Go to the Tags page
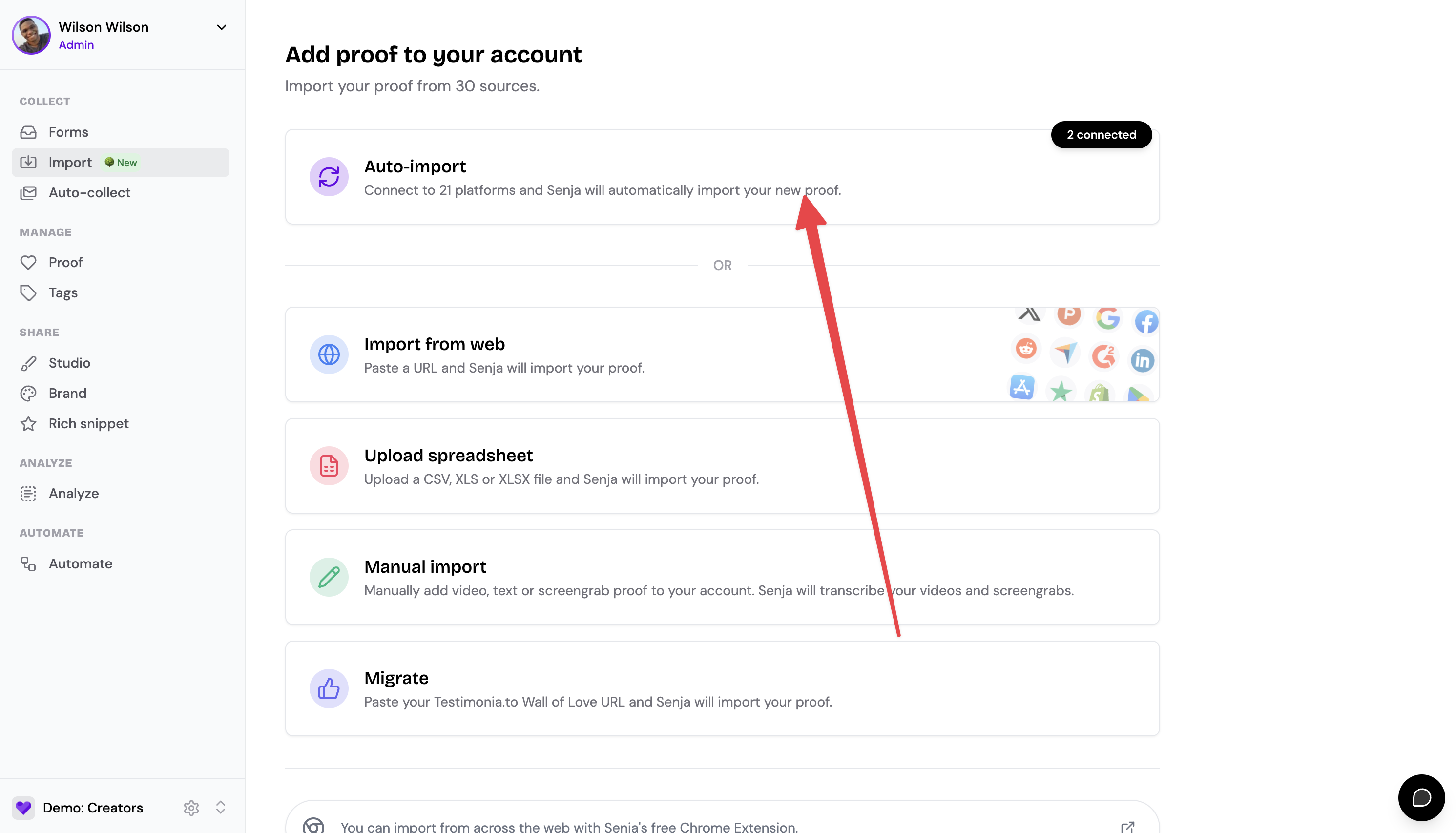Viewport: 1456px width, 833px height. 121,293
